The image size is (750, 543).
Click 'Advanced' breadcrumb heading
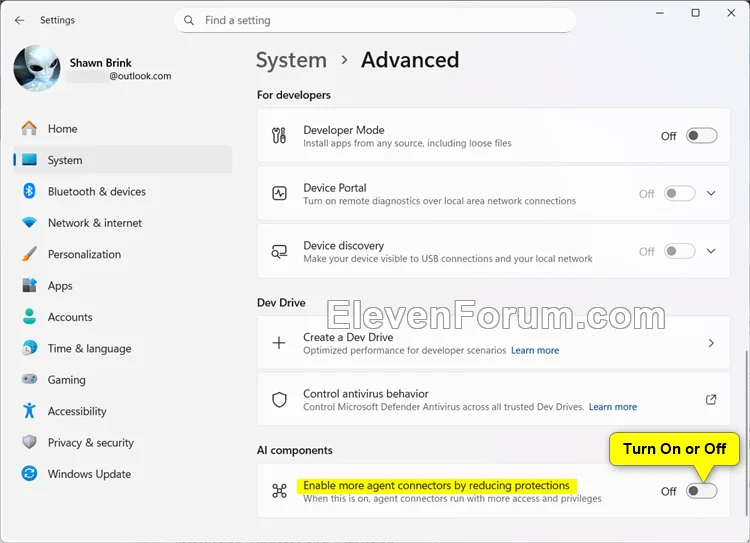(x=410, y=60)
